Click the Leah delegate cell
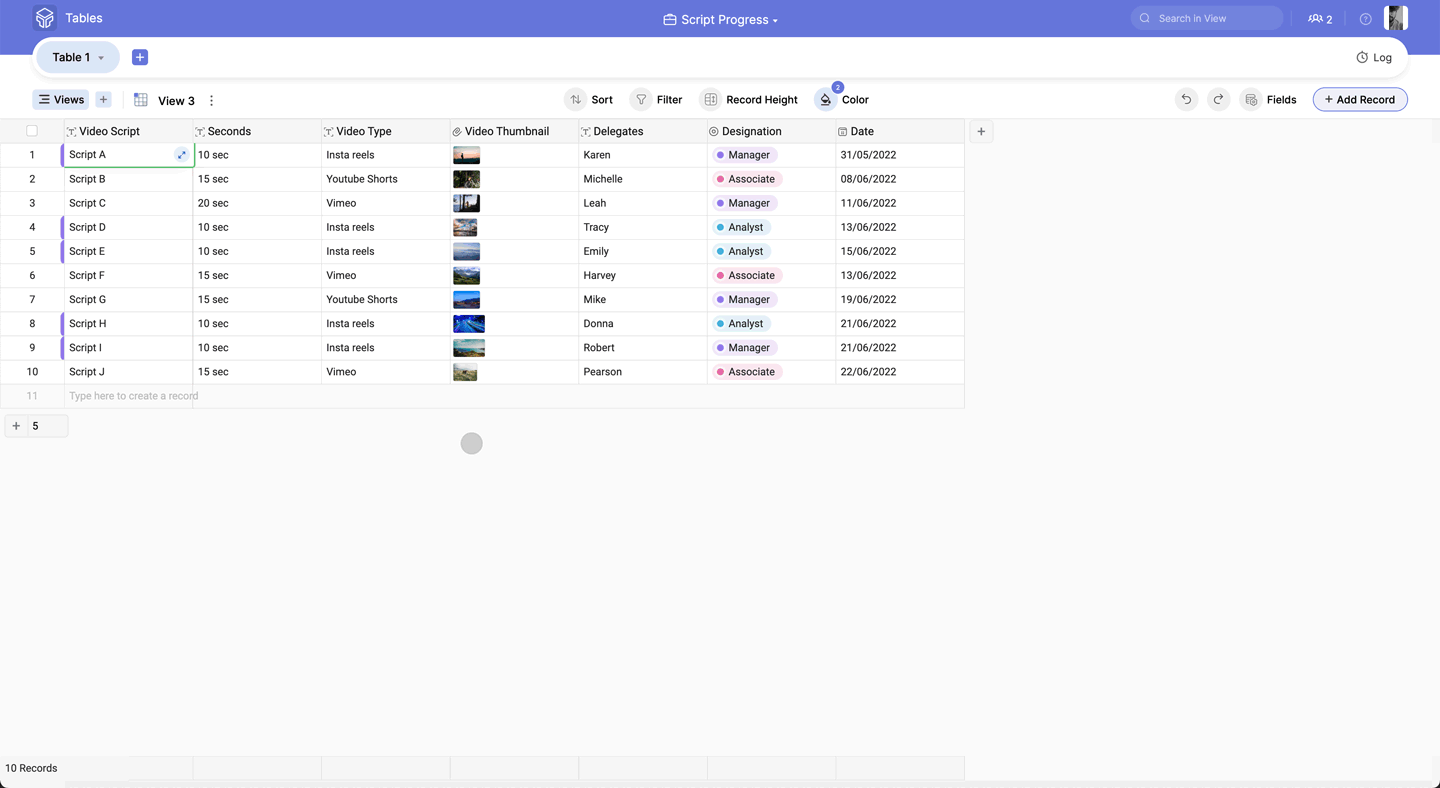Screen dimensions: 1440x788 [643, 203]
